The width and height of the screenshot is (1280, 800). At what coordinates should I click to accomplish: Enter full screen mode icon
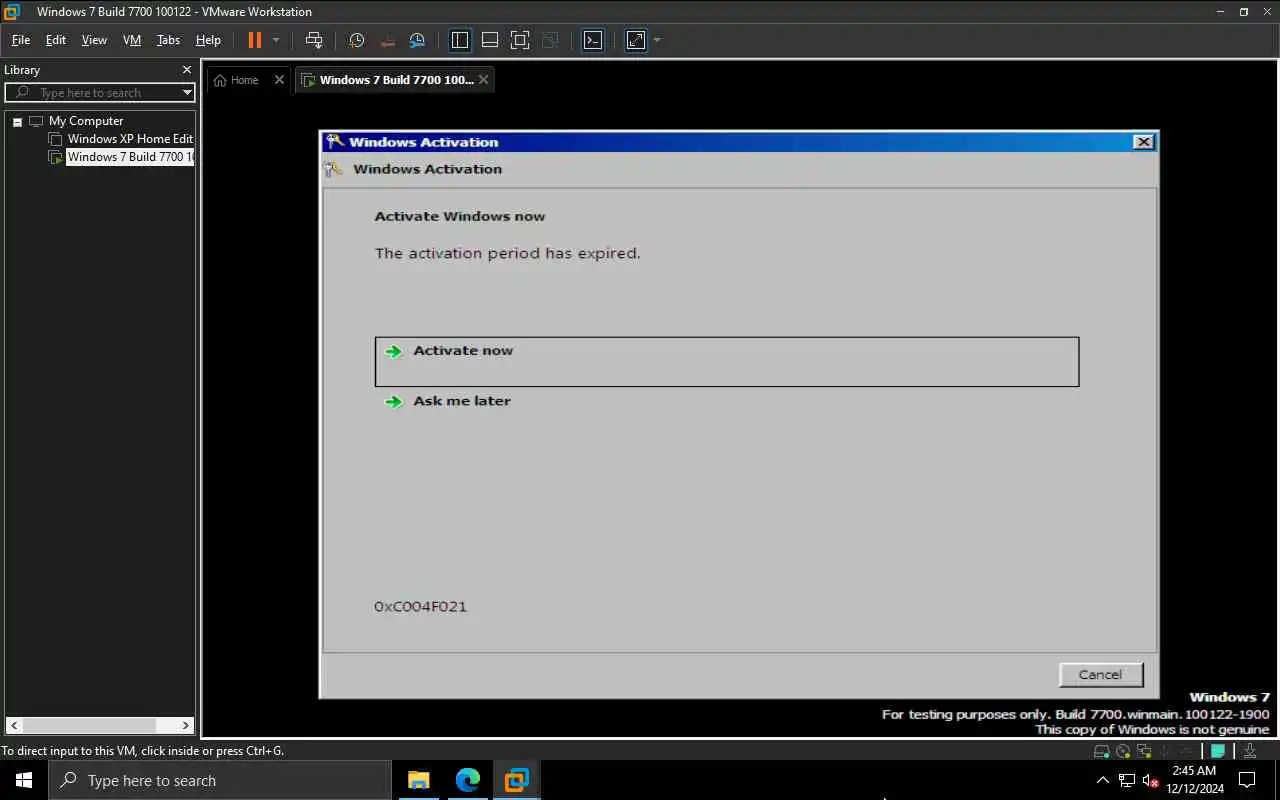coord(520,40)
